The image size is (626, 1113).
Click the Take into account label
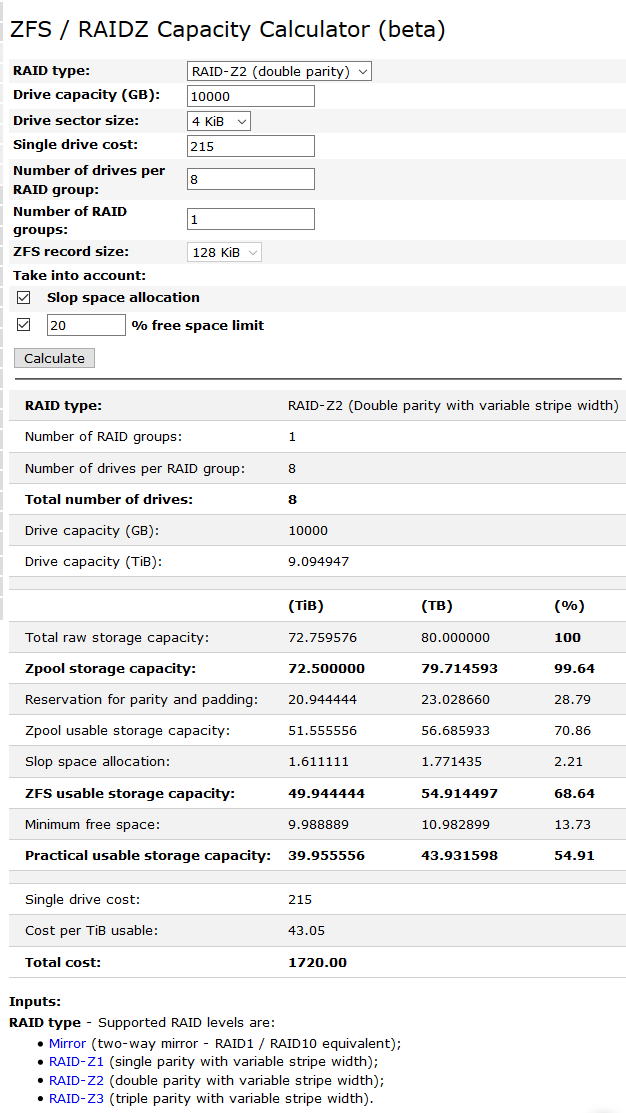pyautogui.click(x=79, y=275)
